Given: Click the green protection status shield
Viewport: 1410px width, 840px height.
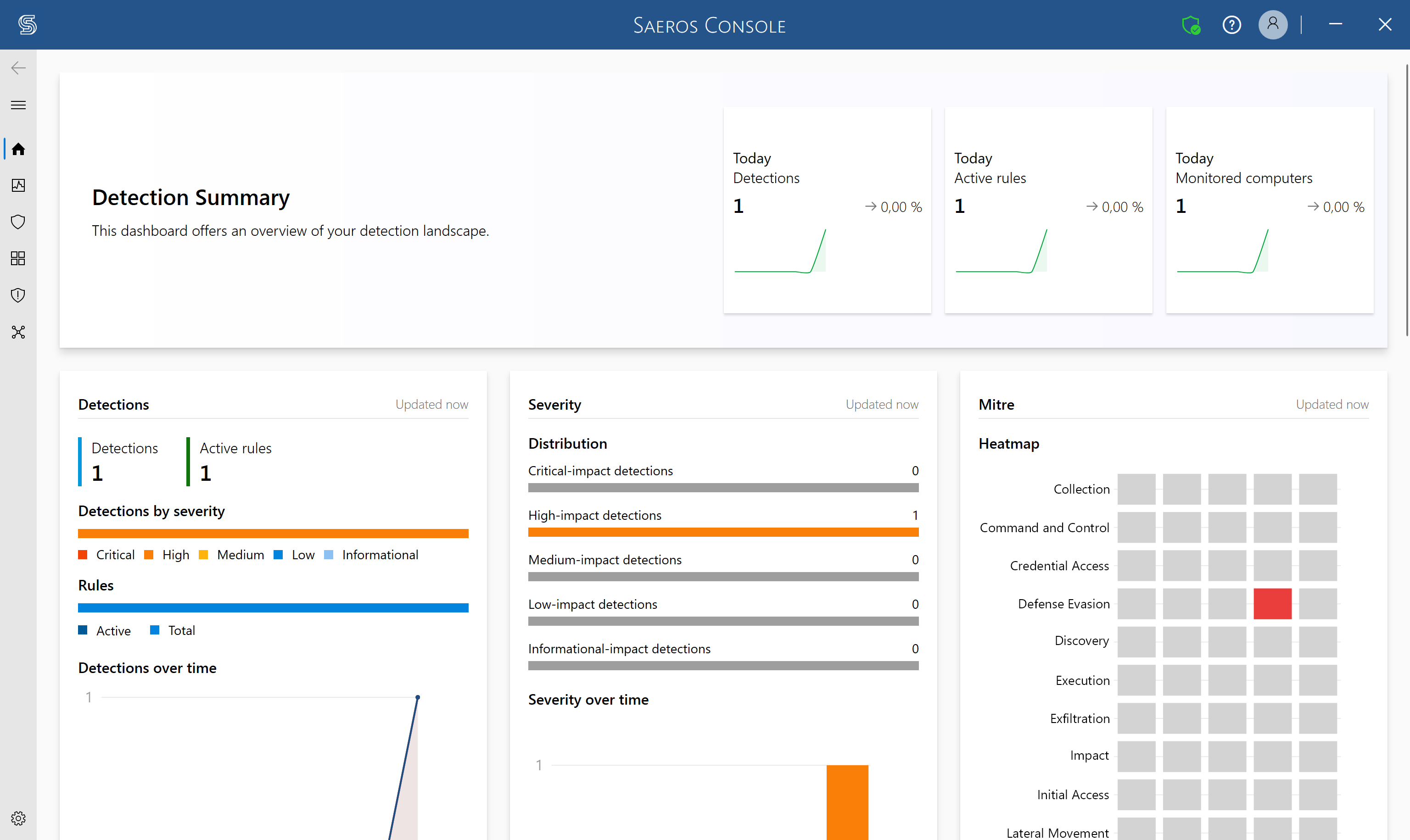Looking at the screenshot, I should tap(1191, 25).
